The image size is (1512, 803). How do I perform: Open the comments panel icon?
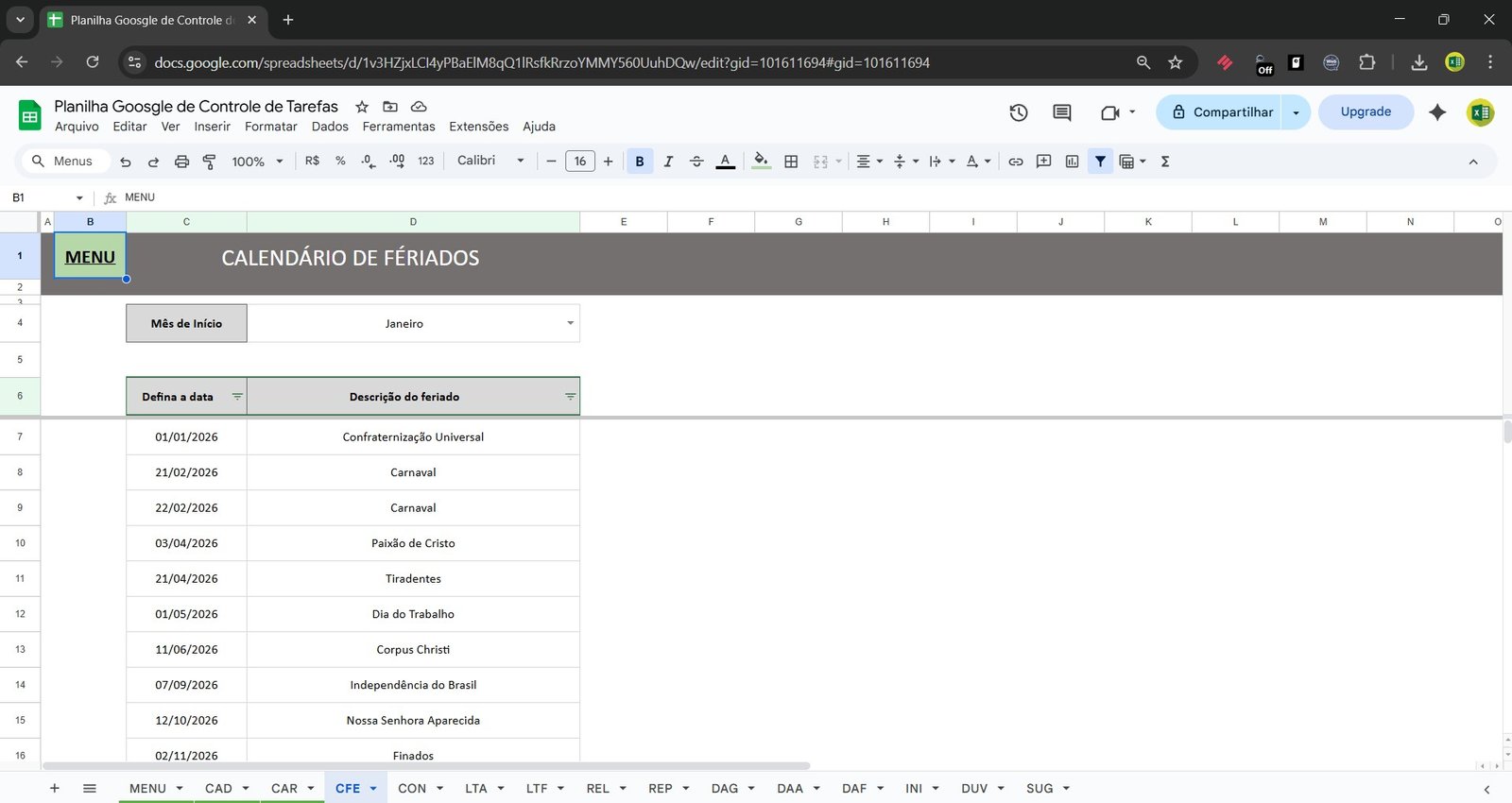[x=1061, y=112]
